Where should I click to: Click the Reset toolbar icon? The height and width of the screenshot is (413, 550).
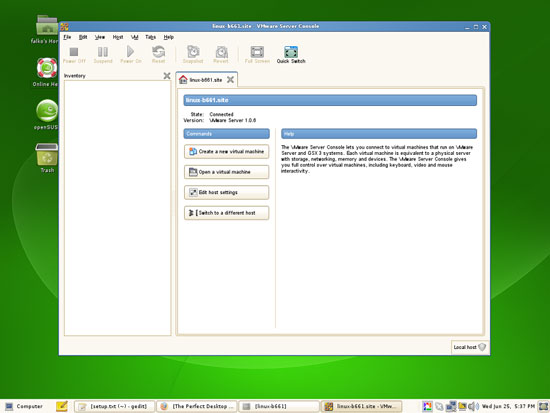click(x=159, y=52)
